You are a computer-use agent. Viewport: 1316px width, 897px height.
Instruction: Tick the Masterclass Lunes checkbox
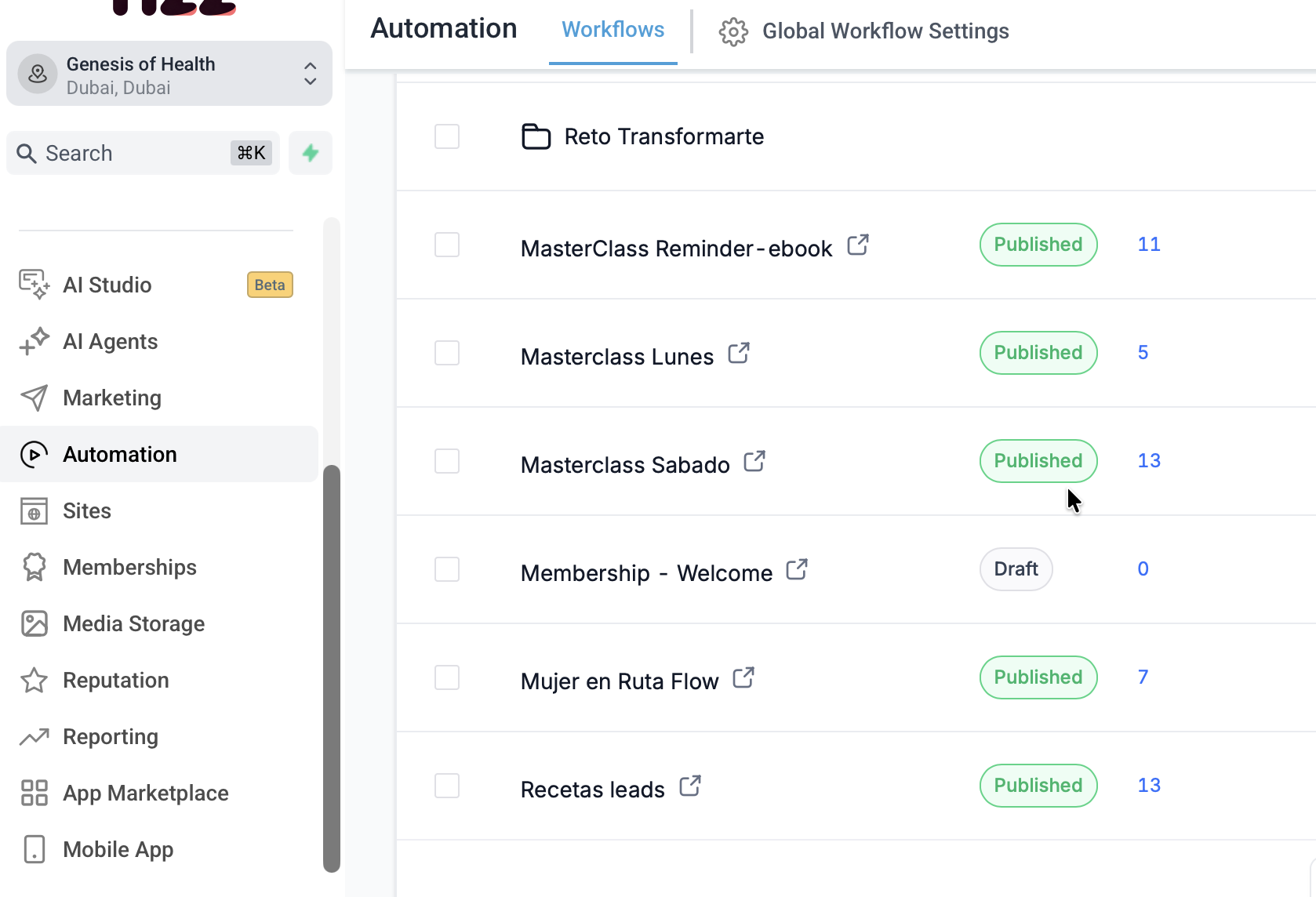447,353
